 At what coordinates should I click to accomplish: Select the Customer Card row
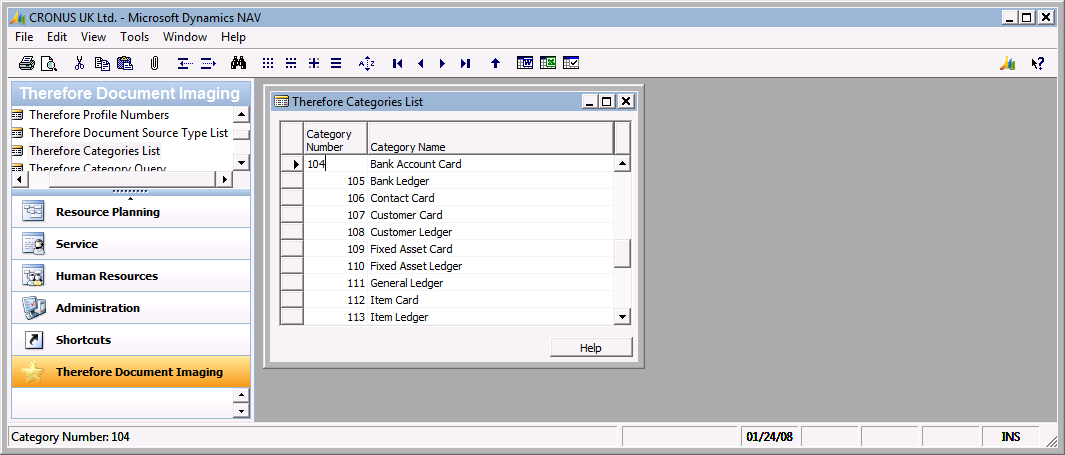tap(458, 215)
